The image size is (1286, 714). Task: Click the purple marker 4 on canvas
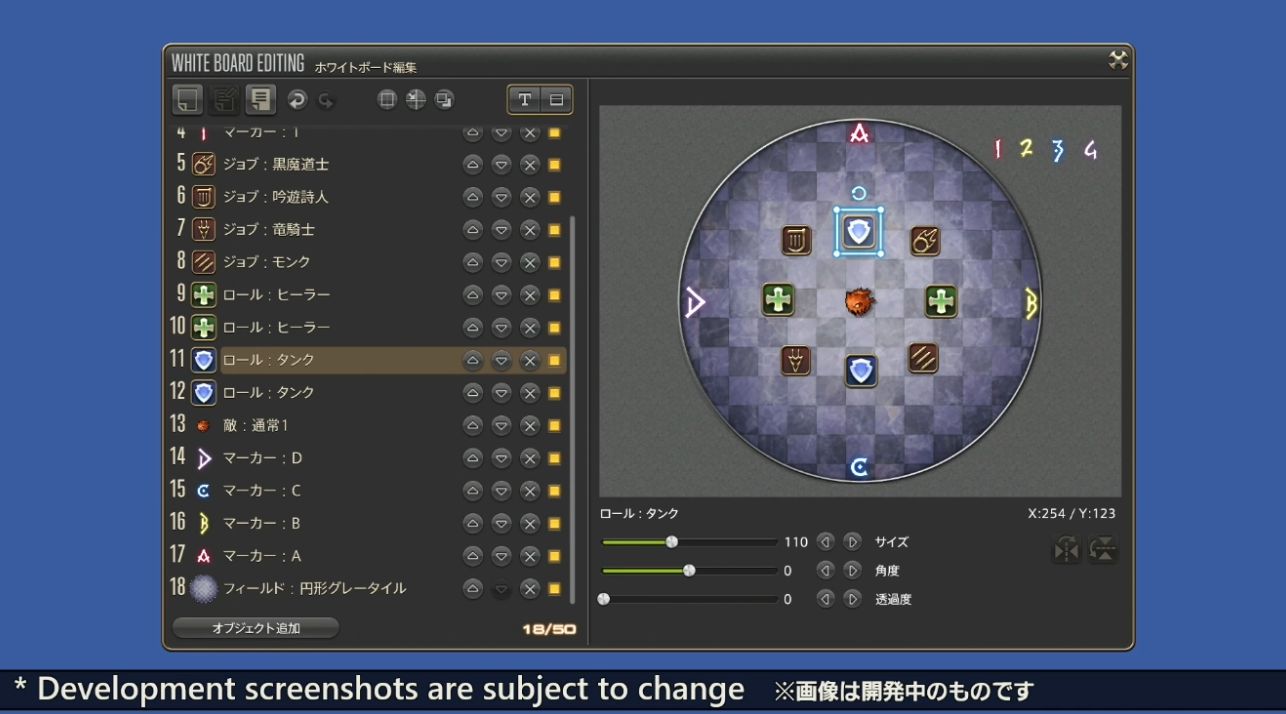1090,150
